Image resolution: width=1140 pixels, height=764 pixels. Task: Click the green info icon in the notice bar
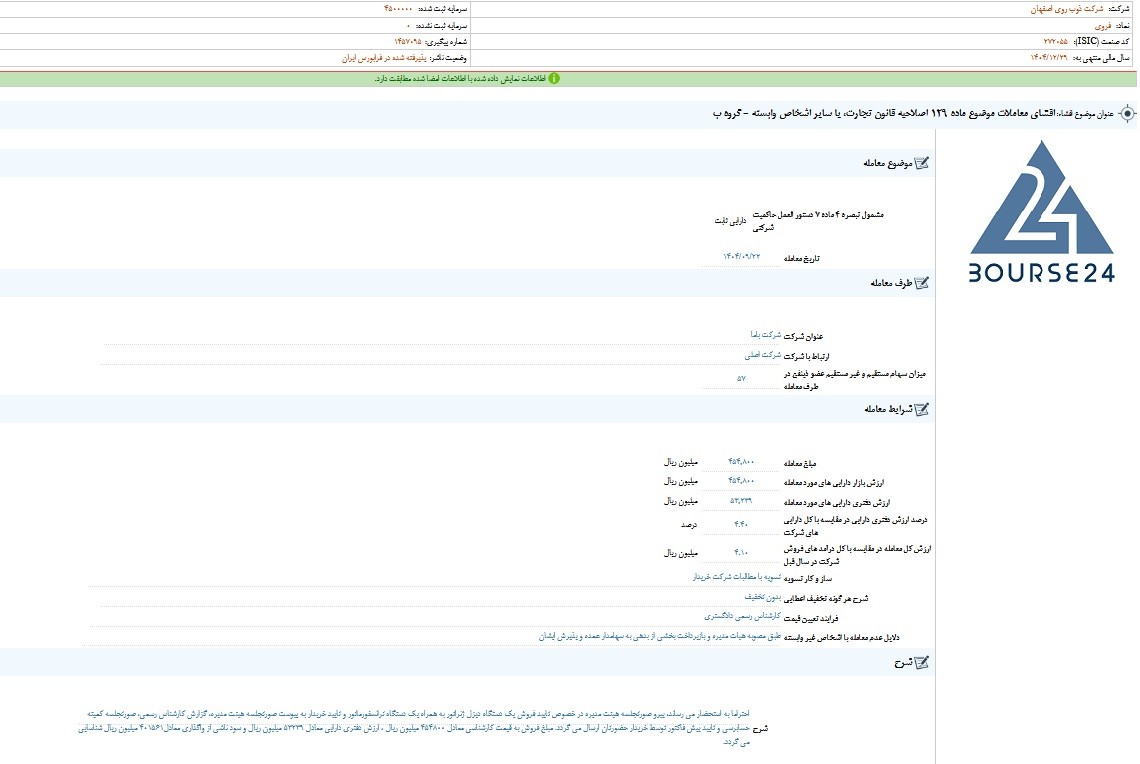tap(554, 79)
